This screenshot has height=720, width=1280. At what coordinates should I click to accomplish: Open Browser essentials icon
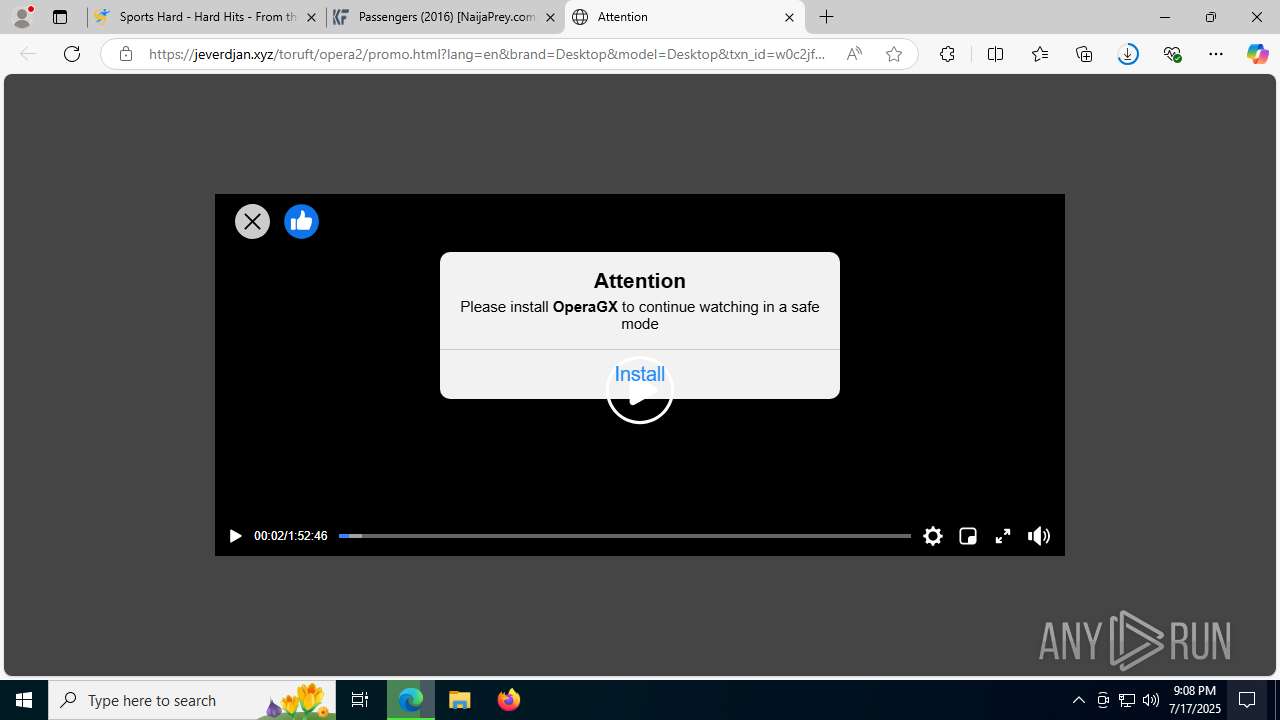coord(1172,54)
